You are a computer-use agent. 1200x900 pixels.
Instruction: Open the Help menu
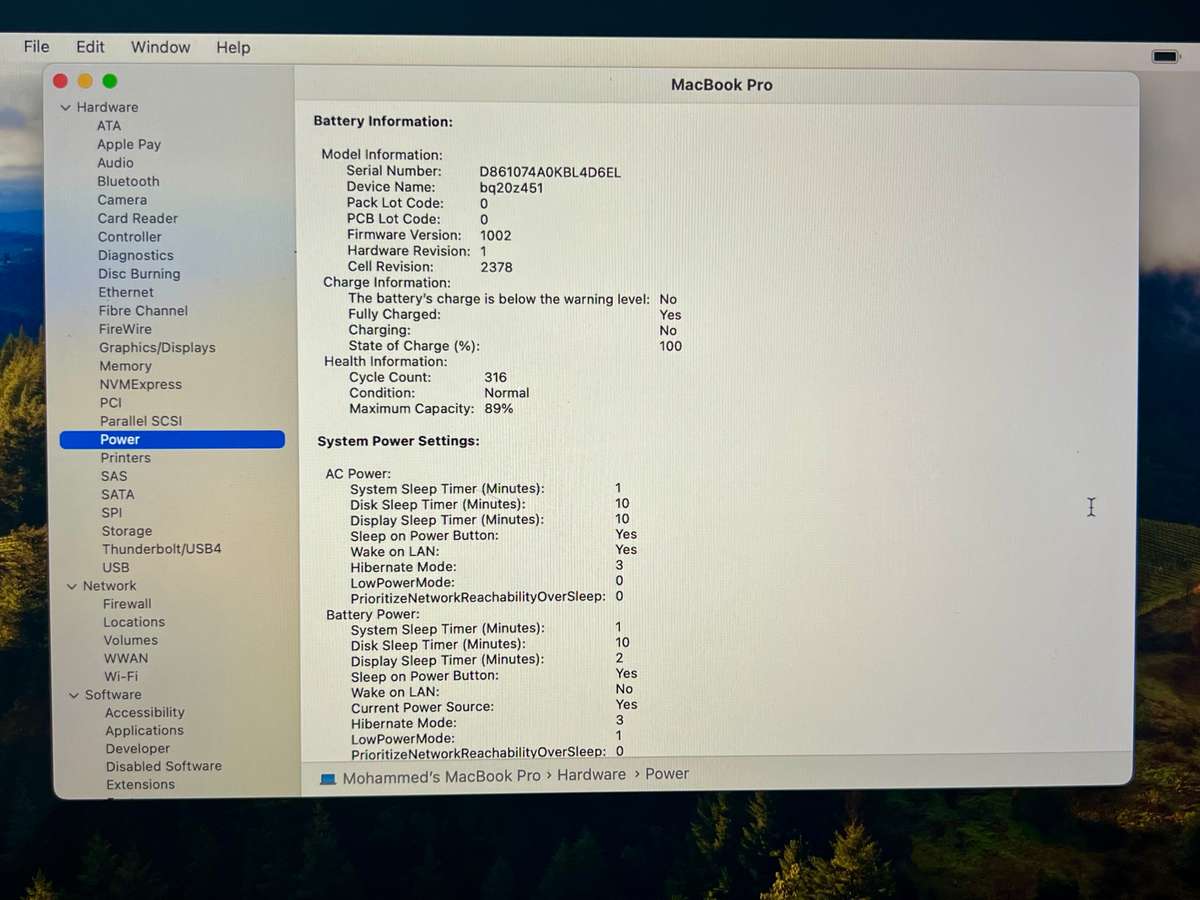point(233,47)
